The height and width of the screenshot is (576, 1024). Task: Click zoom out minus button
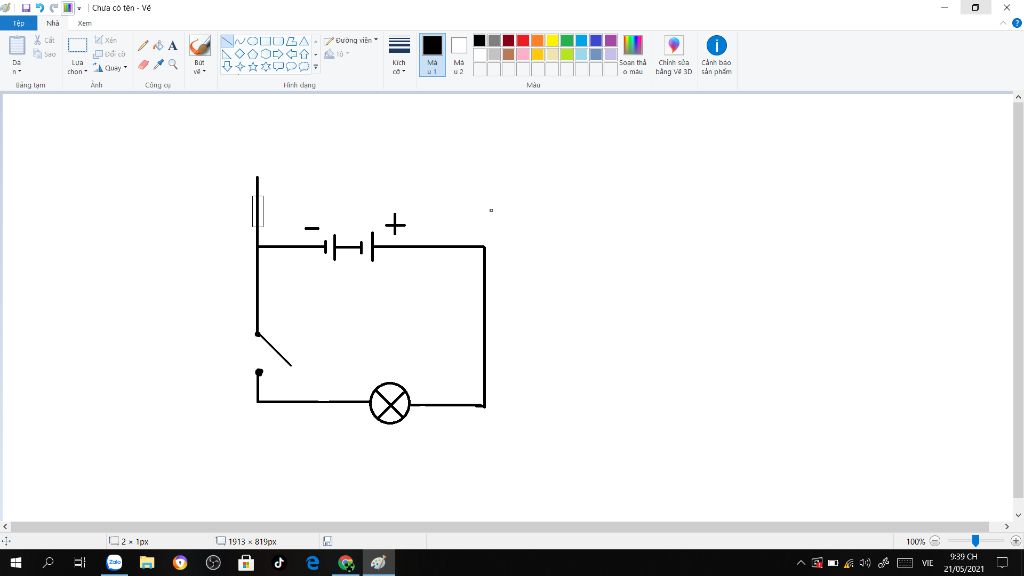[935, 541]
